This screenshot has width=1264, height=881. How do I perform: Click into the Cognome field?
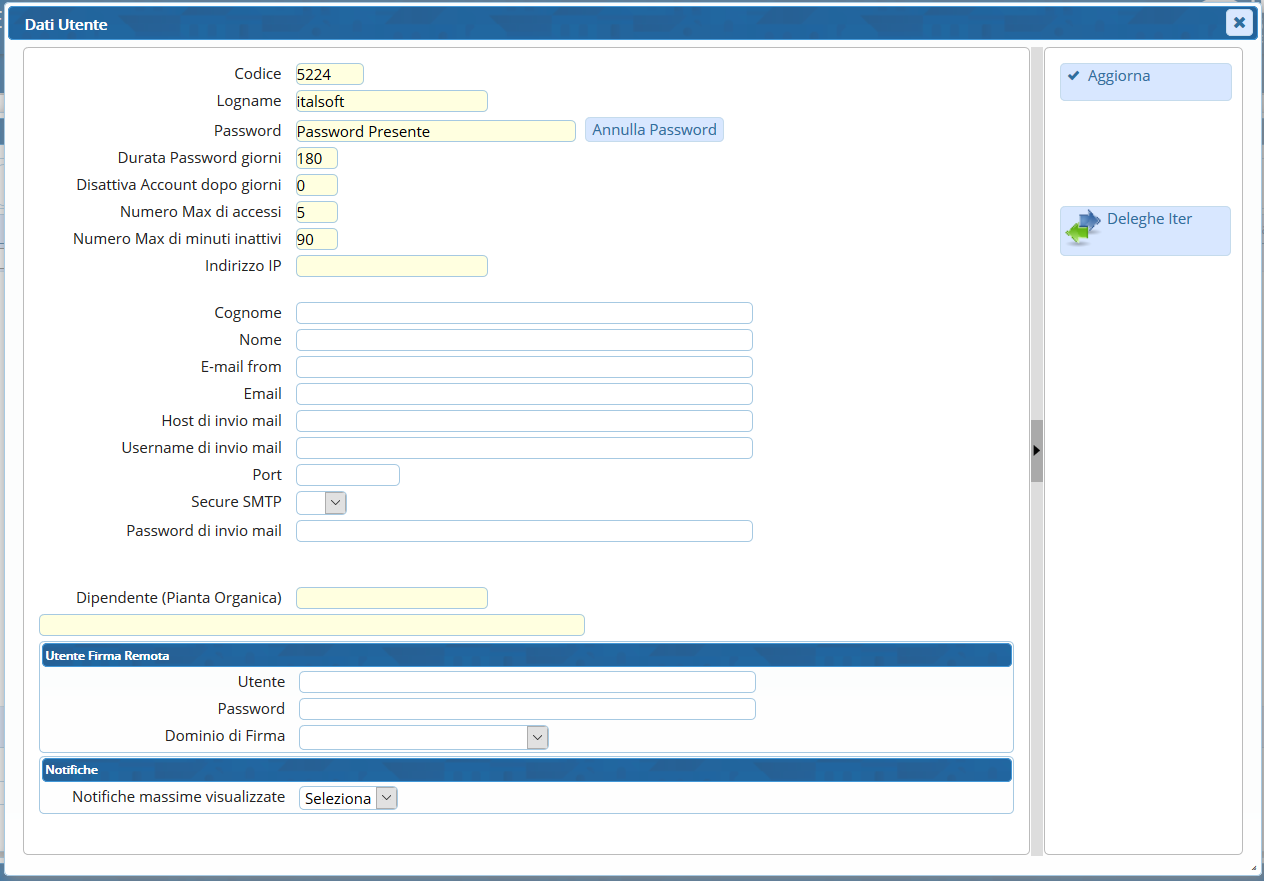tap(524, 313)
